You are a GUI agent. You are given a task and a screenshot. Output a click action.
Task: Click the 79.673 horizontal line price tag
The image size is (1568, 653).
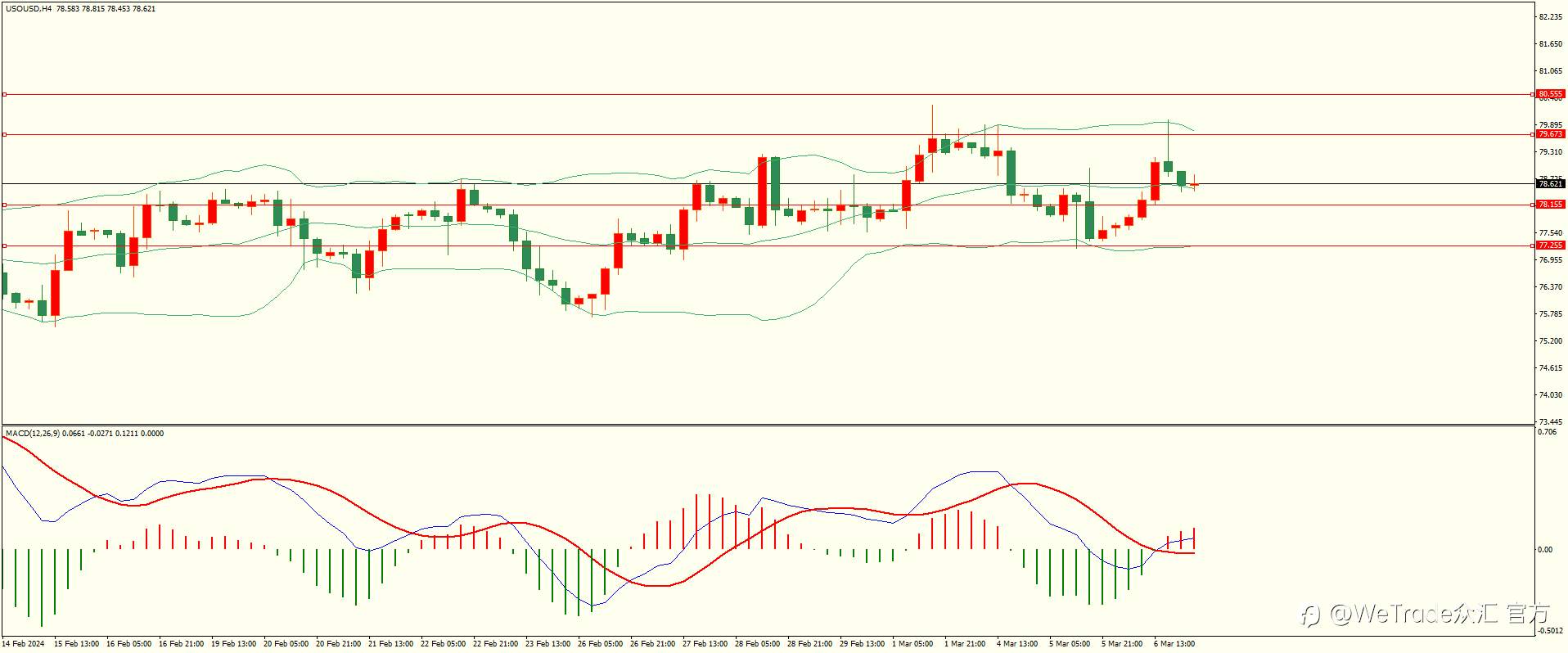(x=1550, y=134)
